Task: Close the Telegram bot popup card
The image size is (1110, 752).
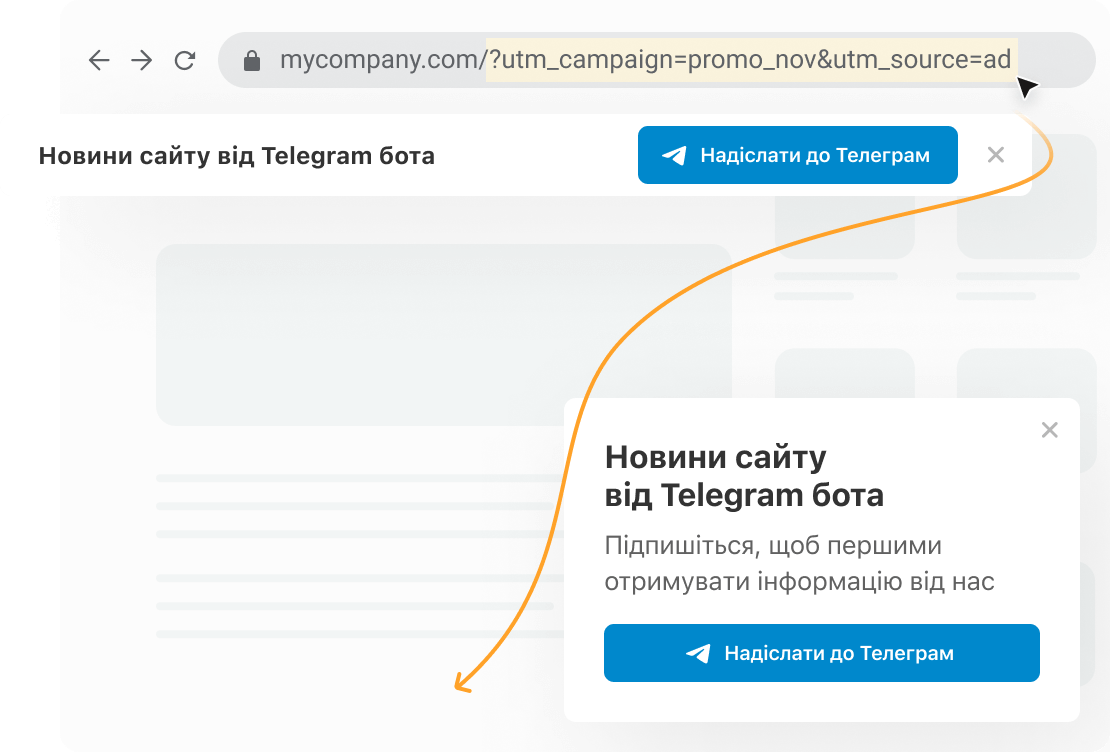Action: [1050, 430]
